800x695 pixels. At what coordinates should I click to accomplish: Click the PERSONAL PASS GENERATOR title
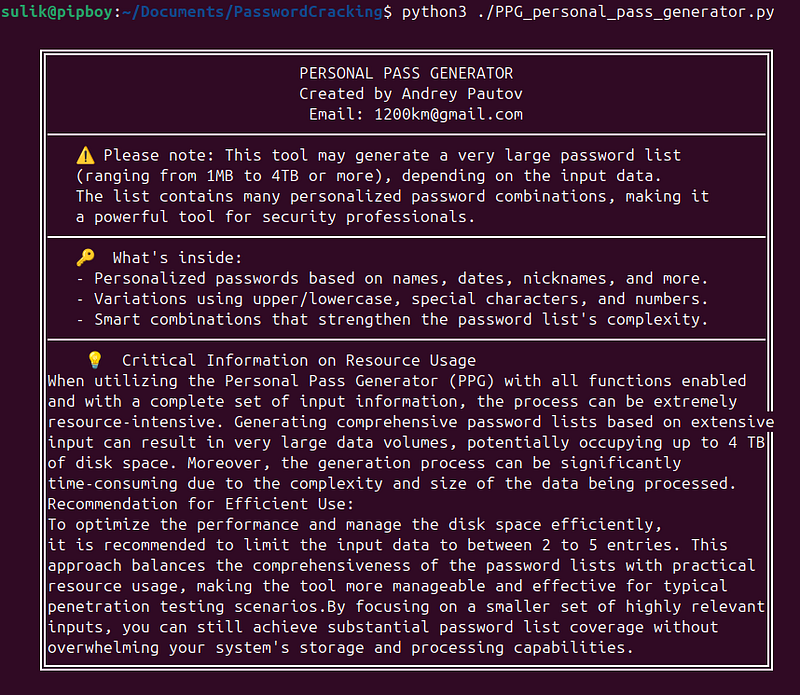tap(406, 73)
